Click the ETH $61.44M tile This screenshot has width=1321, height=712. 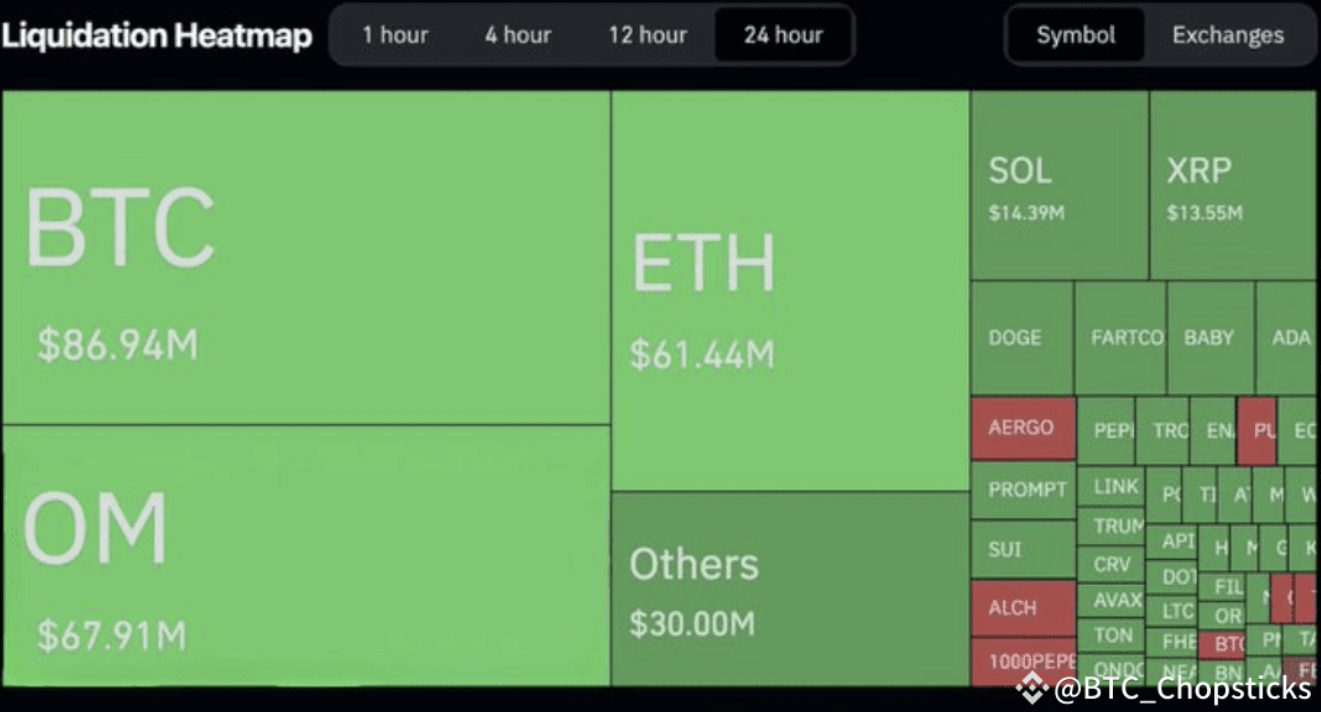[x=790, y=291]
